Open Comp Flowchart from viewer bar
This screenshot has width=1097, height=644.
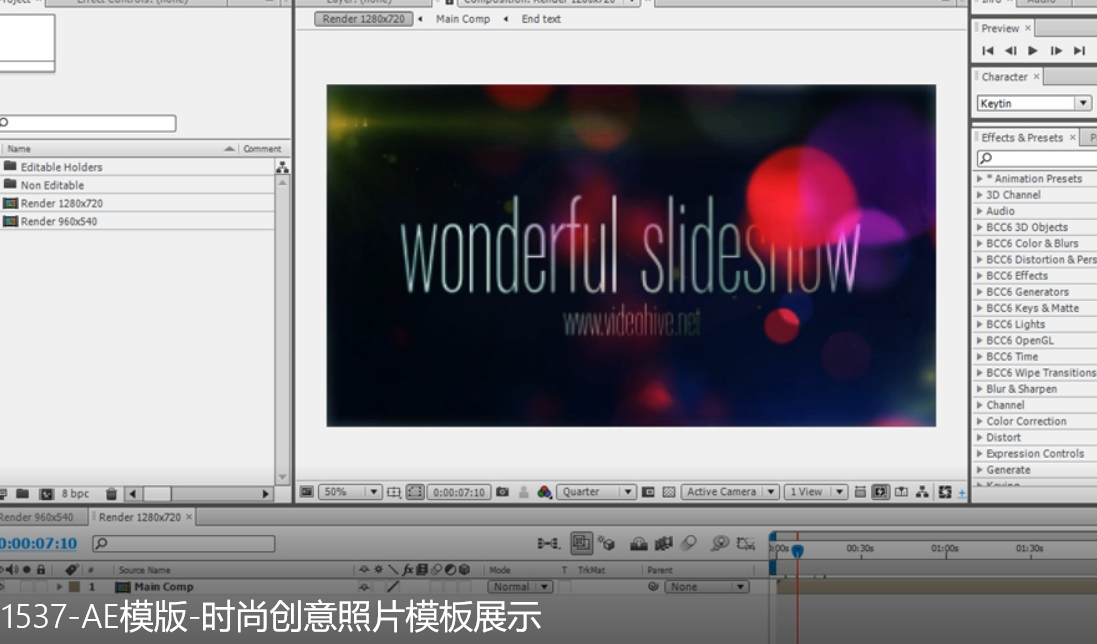(x=922, y=492)
